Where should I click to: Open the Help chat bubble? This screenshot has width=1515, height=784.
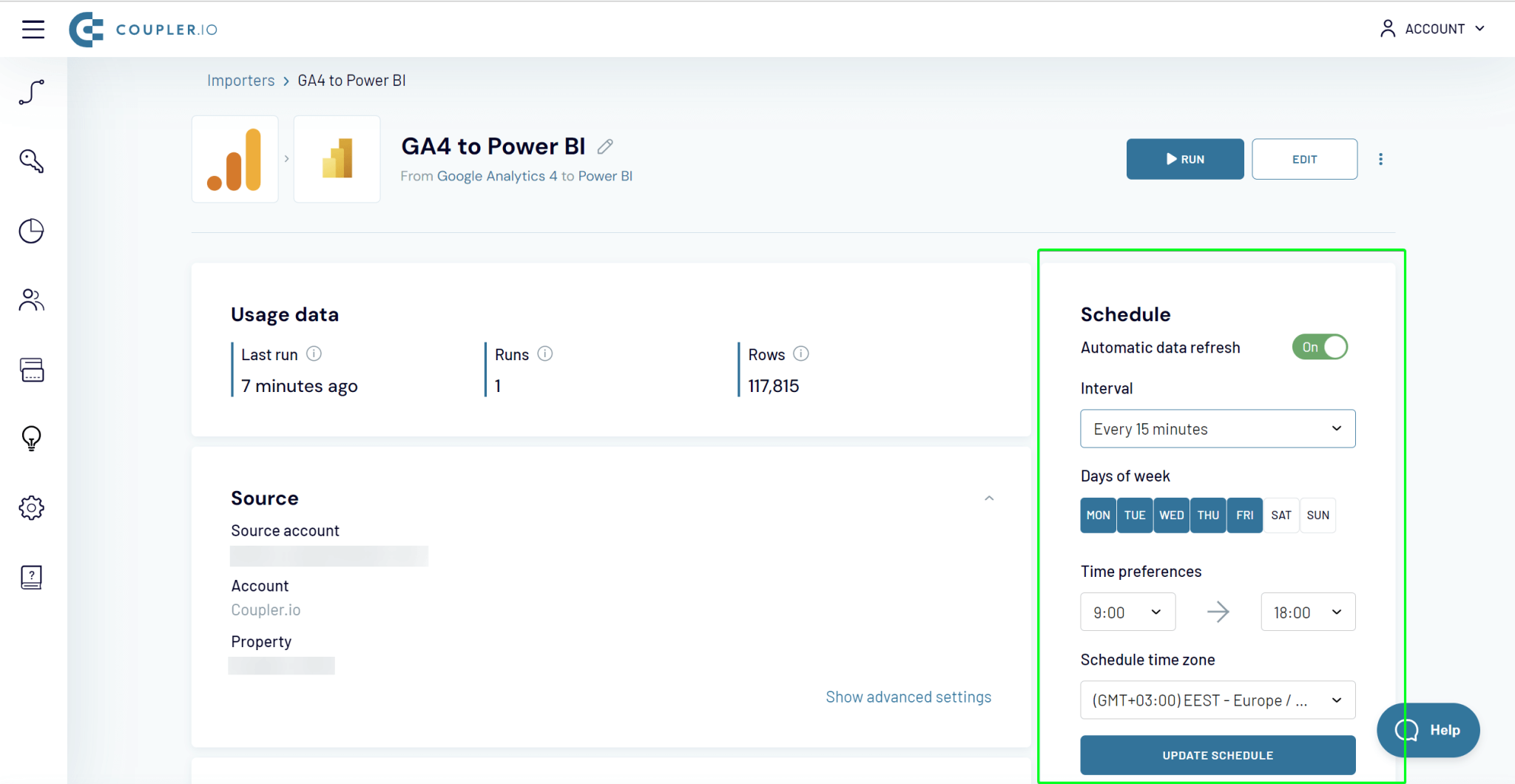click(1428, 730)
